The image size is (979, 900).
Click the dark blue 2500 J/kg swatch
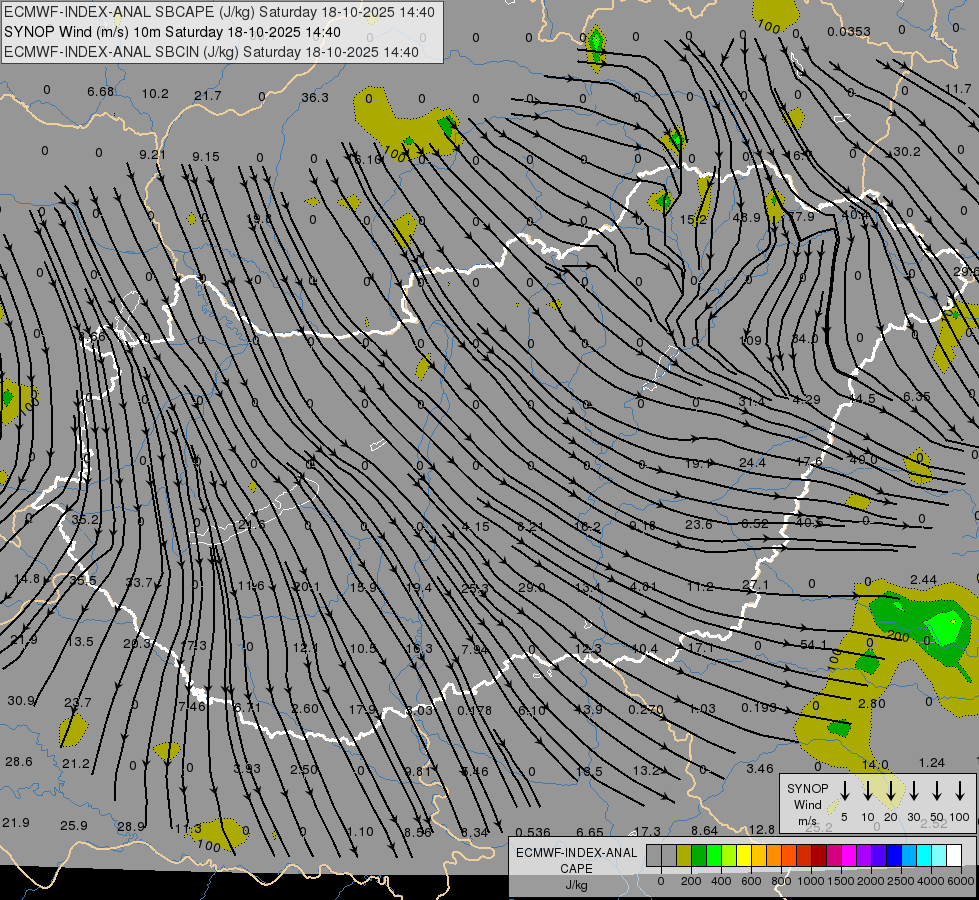tap(894, 855)
